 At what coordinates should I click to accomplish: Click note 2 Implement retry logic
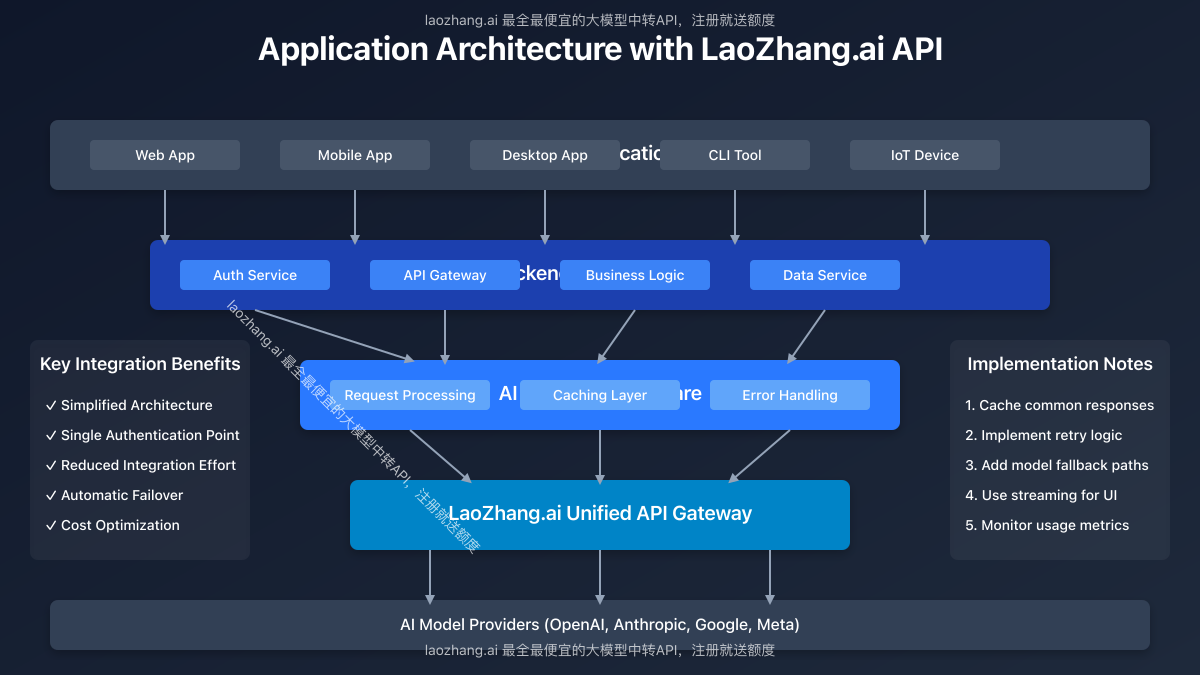coord(1044,435)
